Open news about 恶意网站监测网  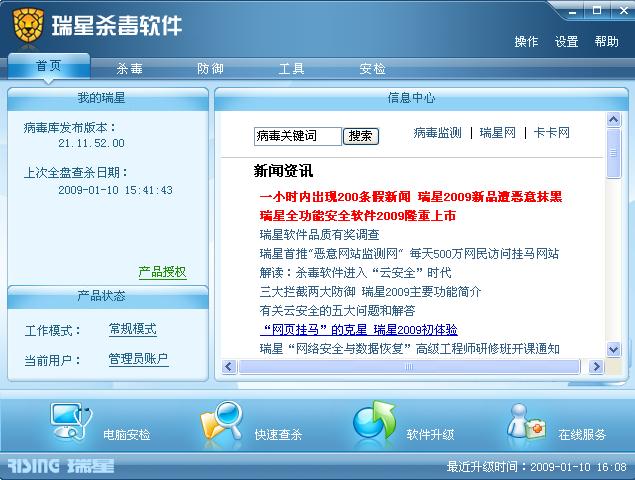(409, 254)
